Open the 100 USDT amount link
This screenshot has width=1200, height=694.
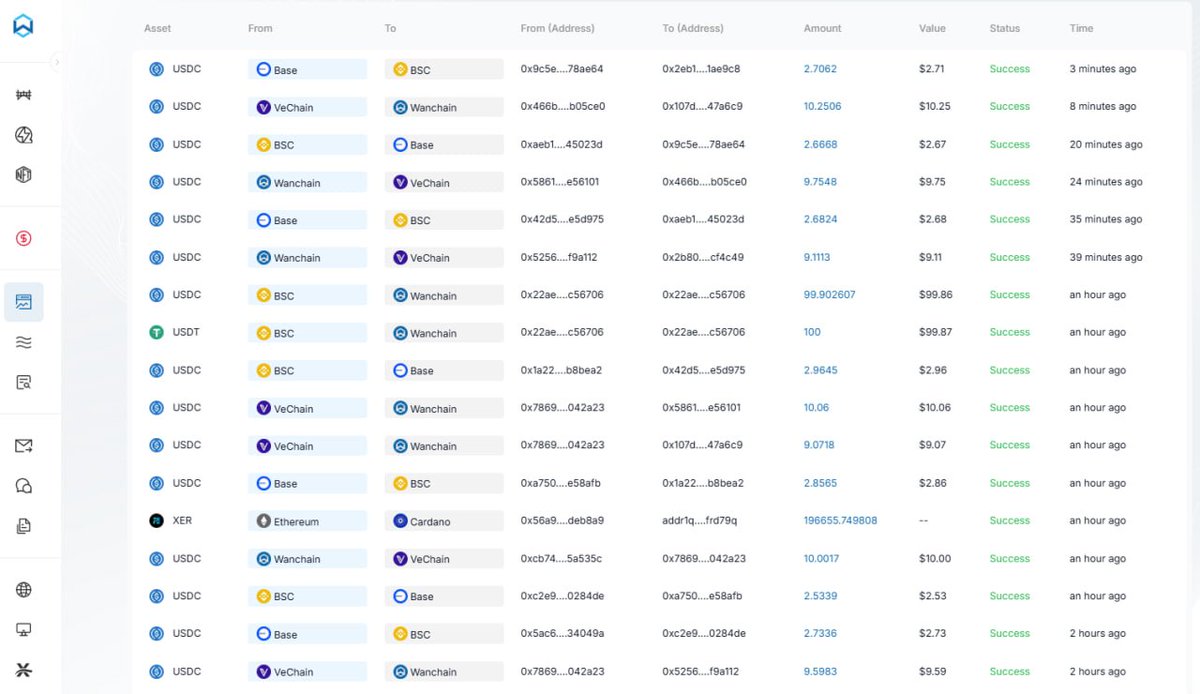(x=813, y=332)
